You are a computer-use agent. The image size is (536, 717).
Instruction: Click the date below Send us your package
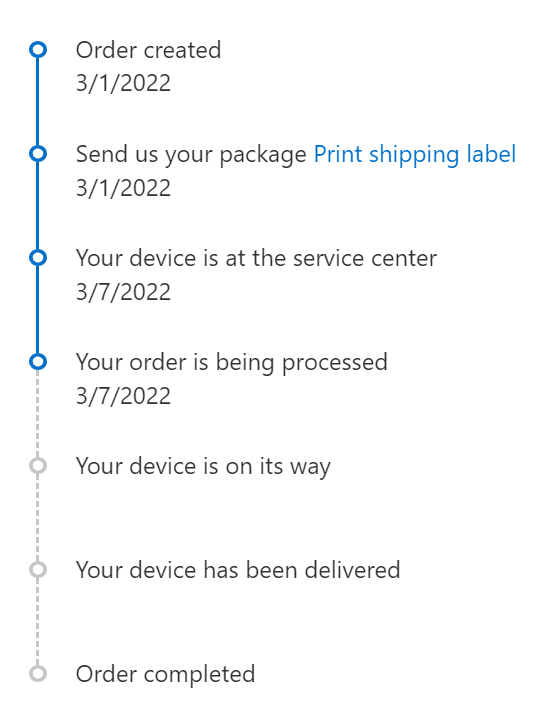coord(123,188)
